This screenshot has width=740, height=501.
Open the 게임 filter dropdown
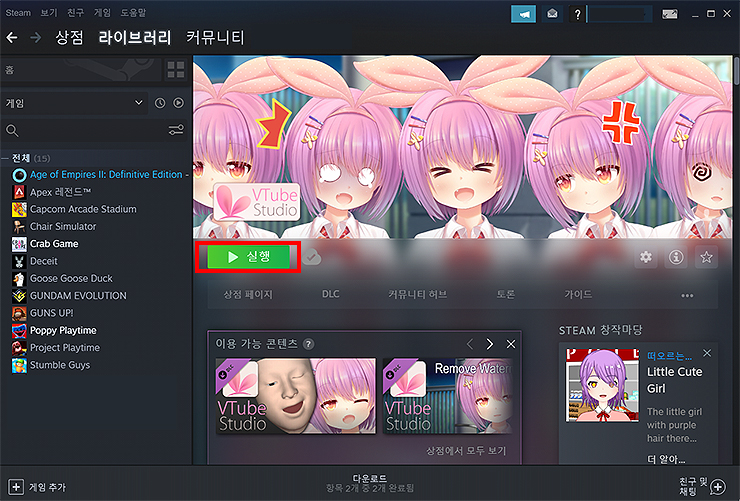click(x=75, y=103)
